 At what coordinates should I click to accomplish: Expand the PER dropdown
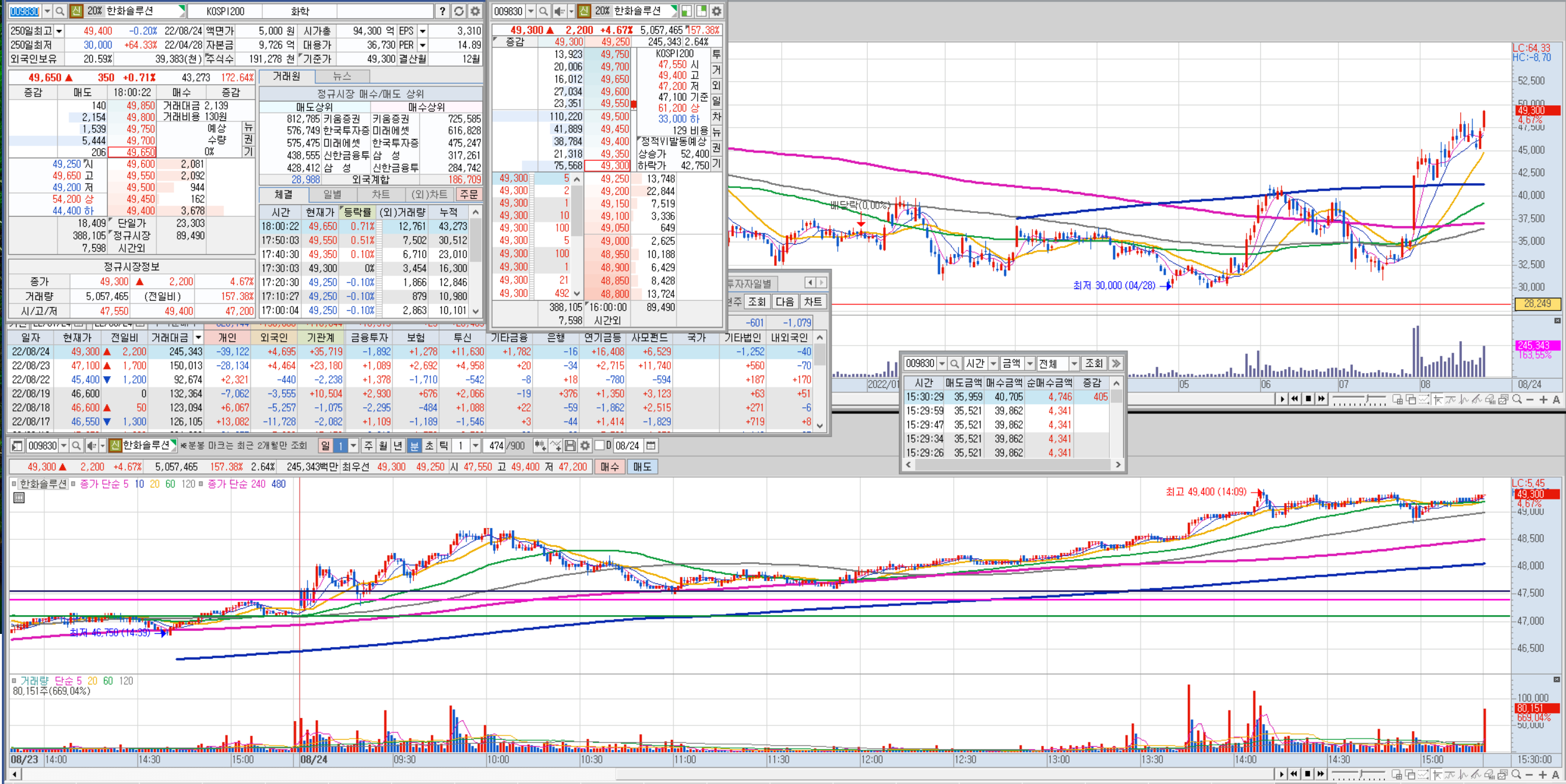(x=422, y=45)
